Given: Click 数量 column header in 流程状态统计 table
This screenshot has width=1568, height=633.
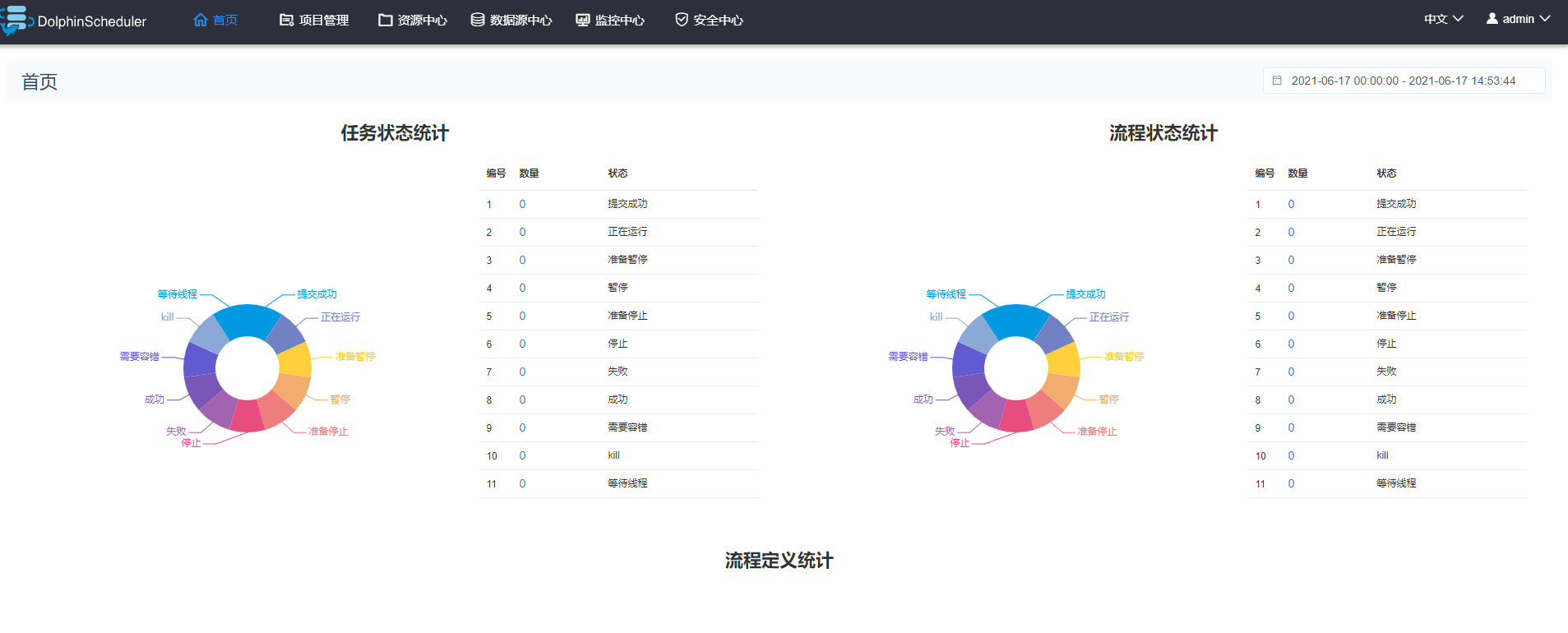Looking at the screenshot, I should point(1297,173).
